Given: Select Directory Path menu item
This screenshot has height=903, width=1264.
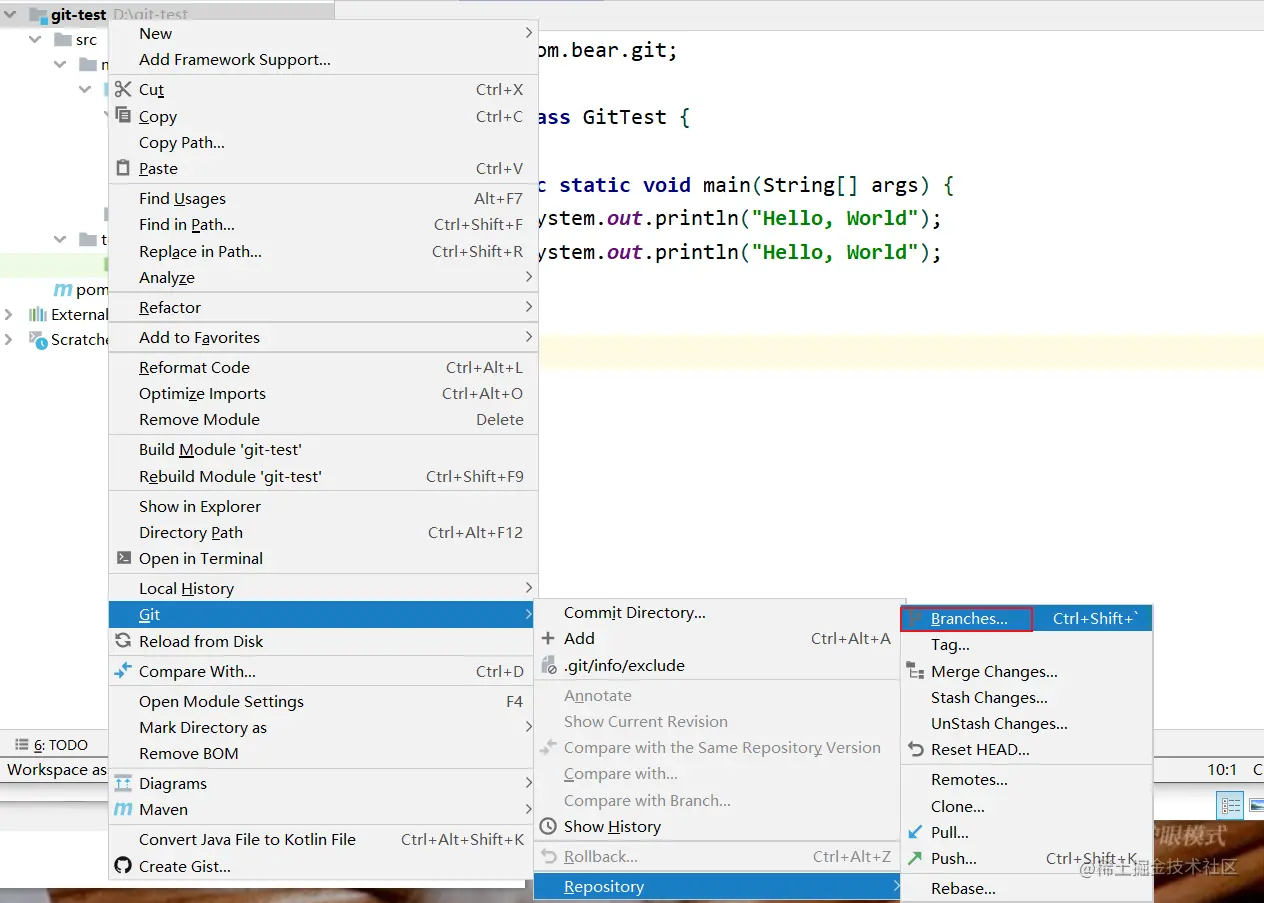Looking at the screenshot, I should [x=323, y=532].
